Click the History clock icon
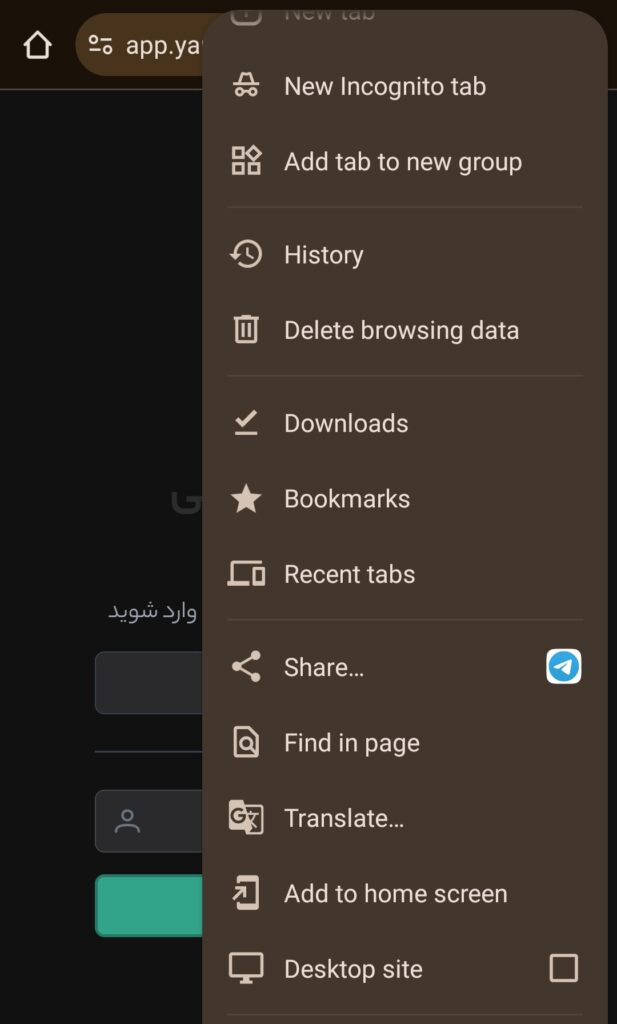 click(x=246, y=255)
